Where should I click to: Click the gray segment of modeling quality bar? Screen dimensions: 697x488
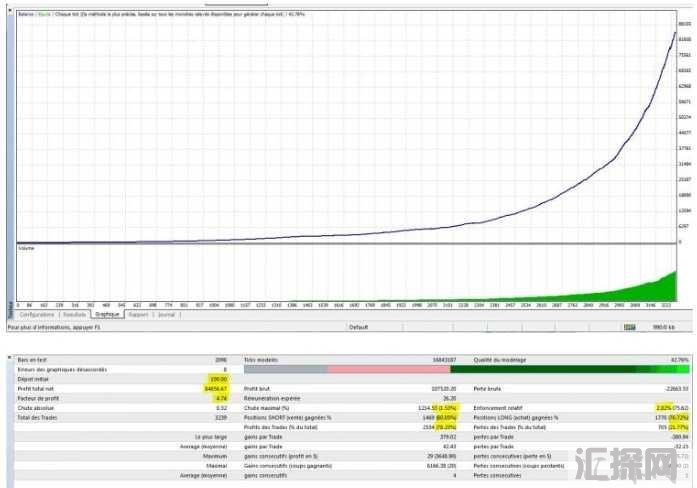pos(285,369)
